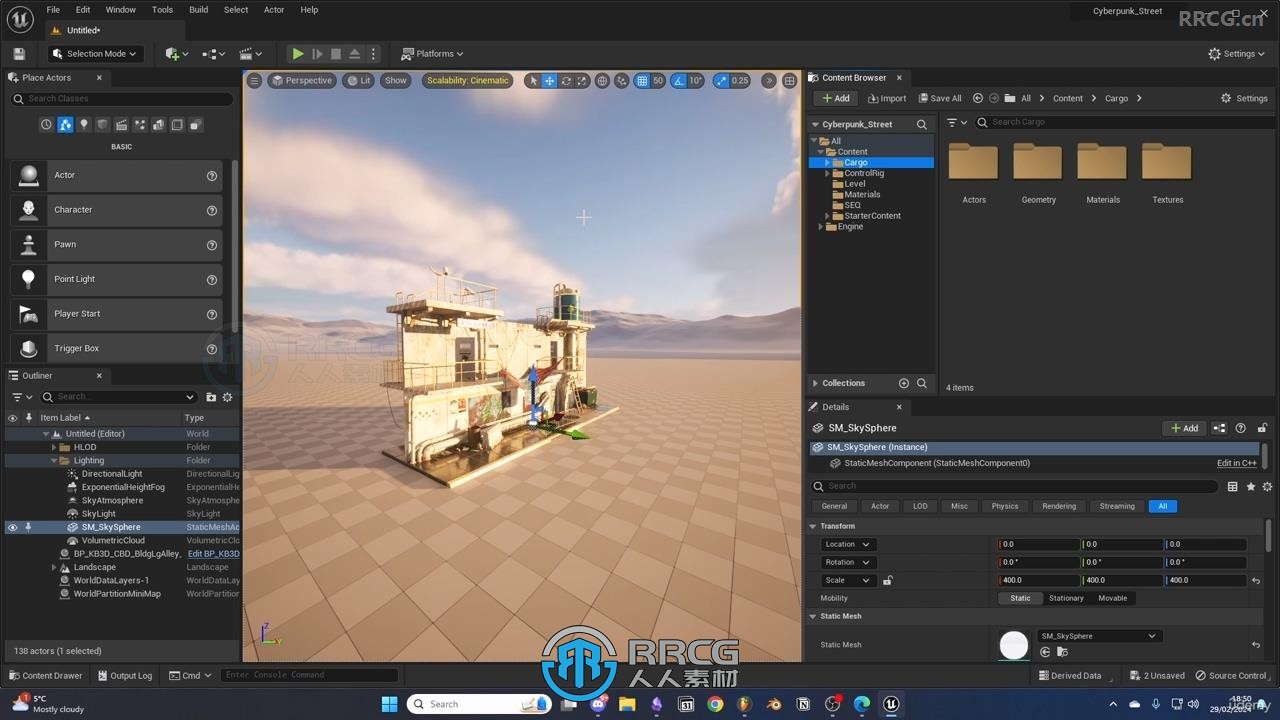1280x720 pixels.
Task: Activate the Scale tool in the viewport toolbar
Action: (x=581, y=81)
